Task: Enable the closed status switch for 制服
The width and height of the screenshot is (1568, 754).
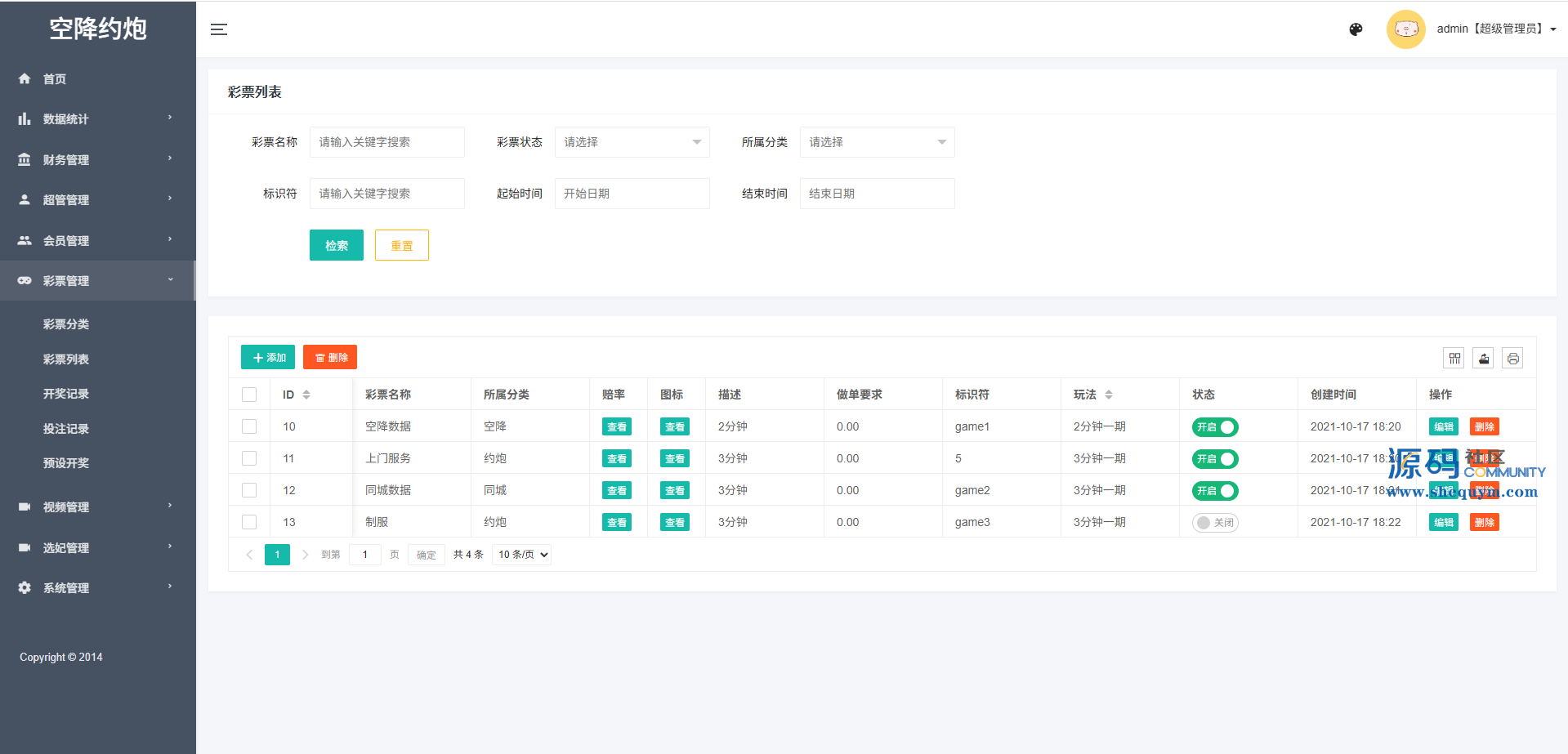Action: tap(1215, 523)
